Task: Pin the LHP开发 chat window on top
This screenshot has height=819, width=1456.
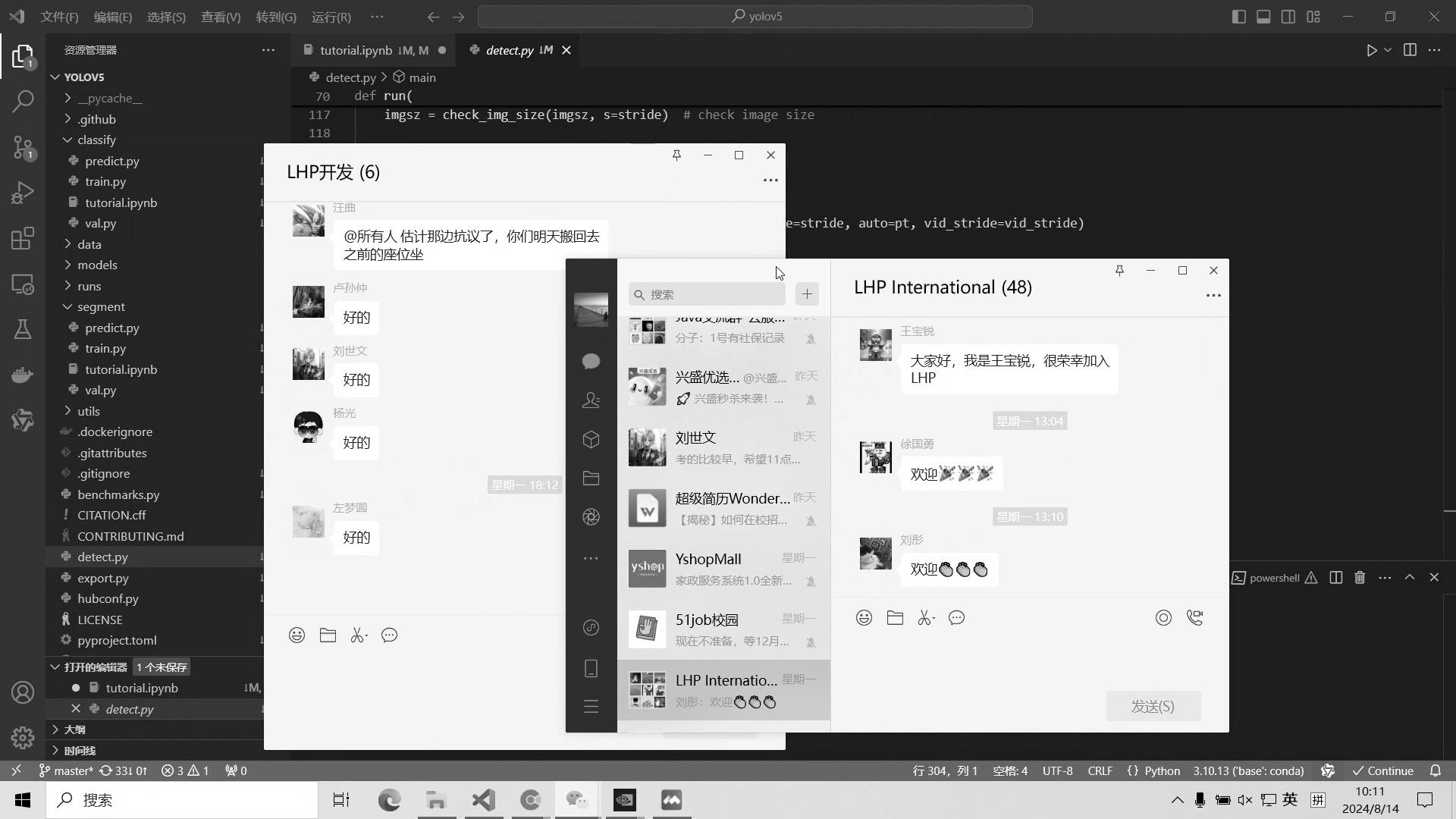Action: (x=676, y=155)
